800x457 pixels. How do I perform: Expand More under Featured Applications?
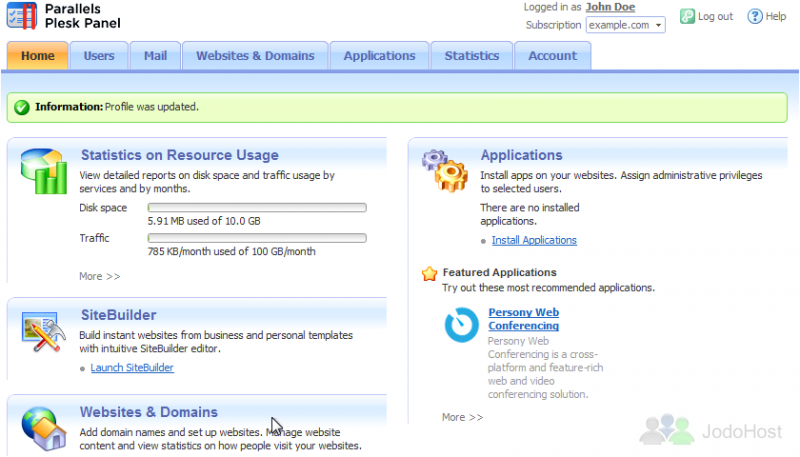462,417
